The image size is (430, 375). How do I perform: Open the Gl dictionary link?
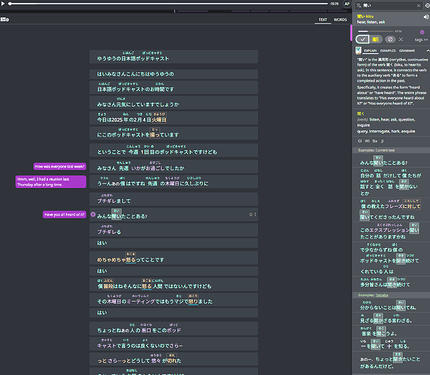click(x=359, y=141)
